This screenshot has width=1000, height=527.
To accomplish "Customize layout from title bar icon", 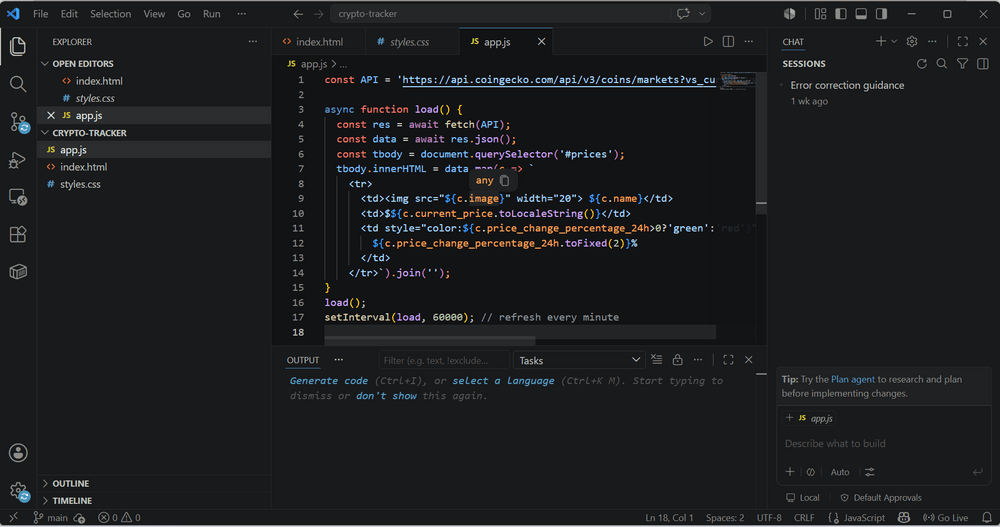I will (820, 14).
